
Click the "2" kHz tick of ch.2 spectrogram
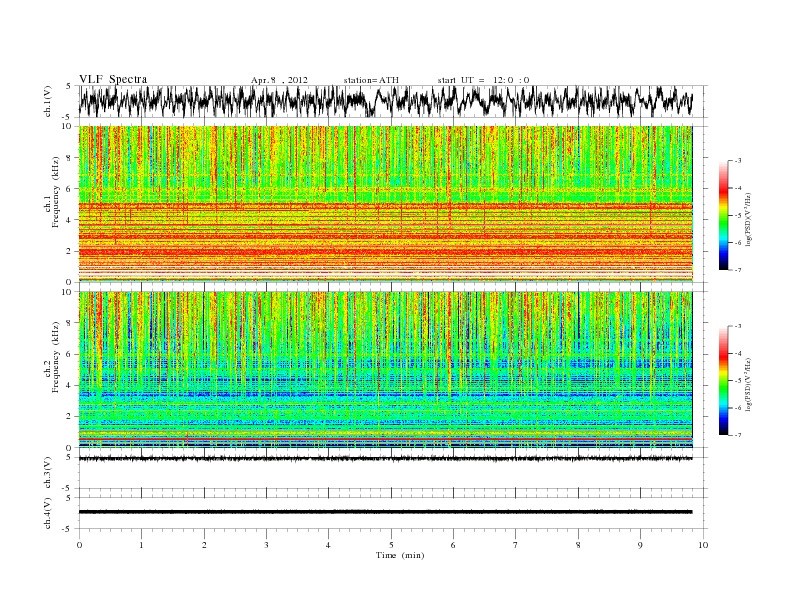click(69, 417)
